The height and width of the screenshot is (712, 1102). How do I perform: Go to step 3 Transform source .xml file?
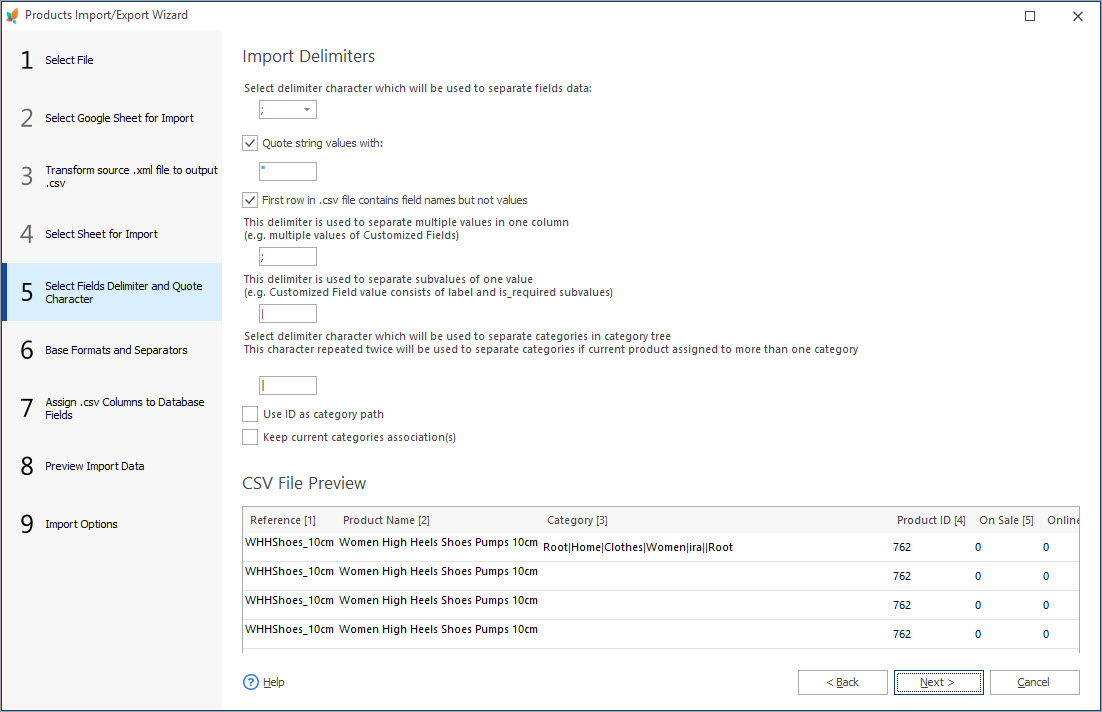[x=112, y=176]
